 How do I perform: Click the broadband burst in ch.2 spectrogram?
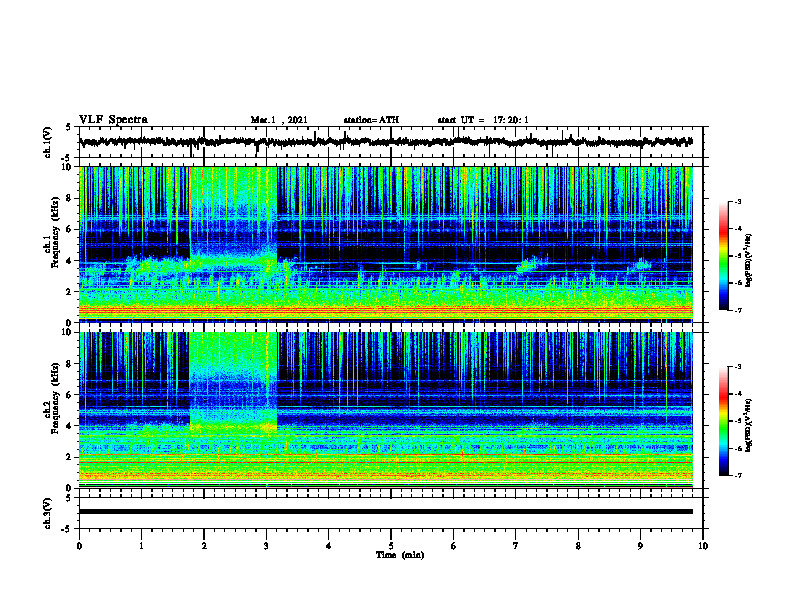233,382
